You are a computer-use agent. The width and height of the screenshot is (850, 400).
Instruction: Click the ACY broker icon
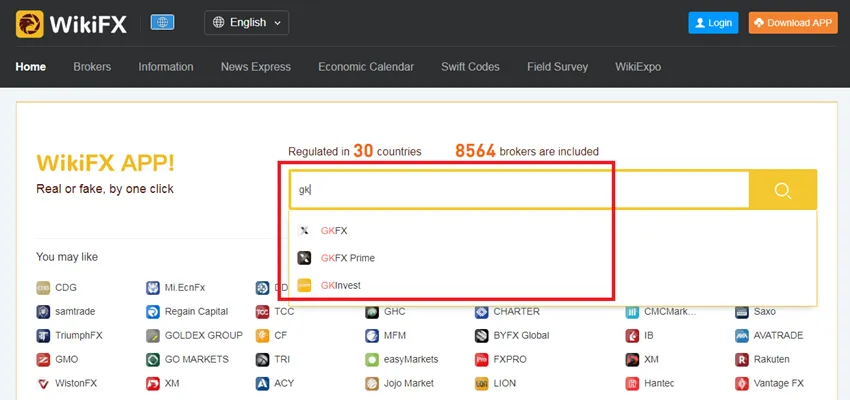click(x=262, y=383)
